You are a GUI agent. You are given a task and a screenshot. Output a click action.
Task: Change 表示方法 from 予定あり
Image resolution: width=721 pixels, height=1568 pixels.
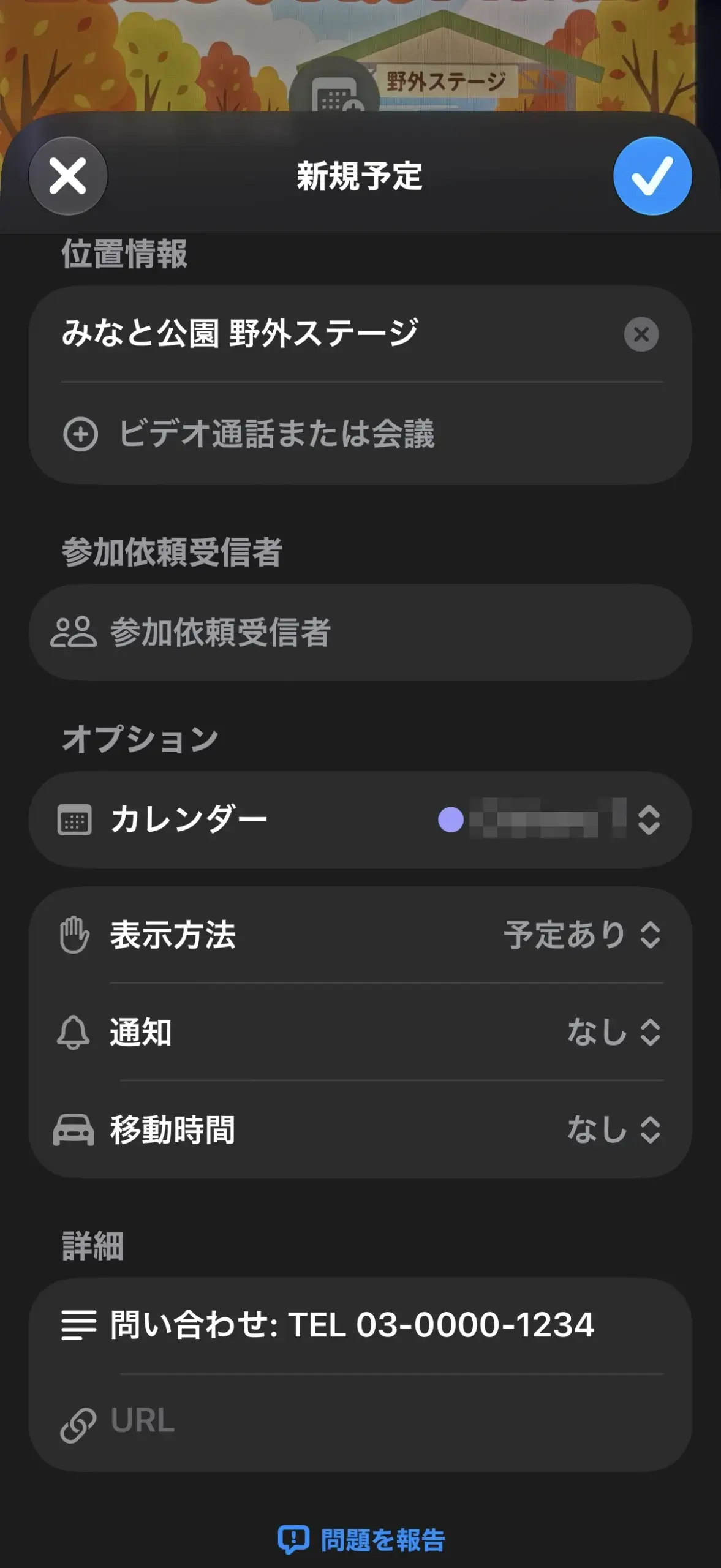pyautogui.click(x=582, y=935)
